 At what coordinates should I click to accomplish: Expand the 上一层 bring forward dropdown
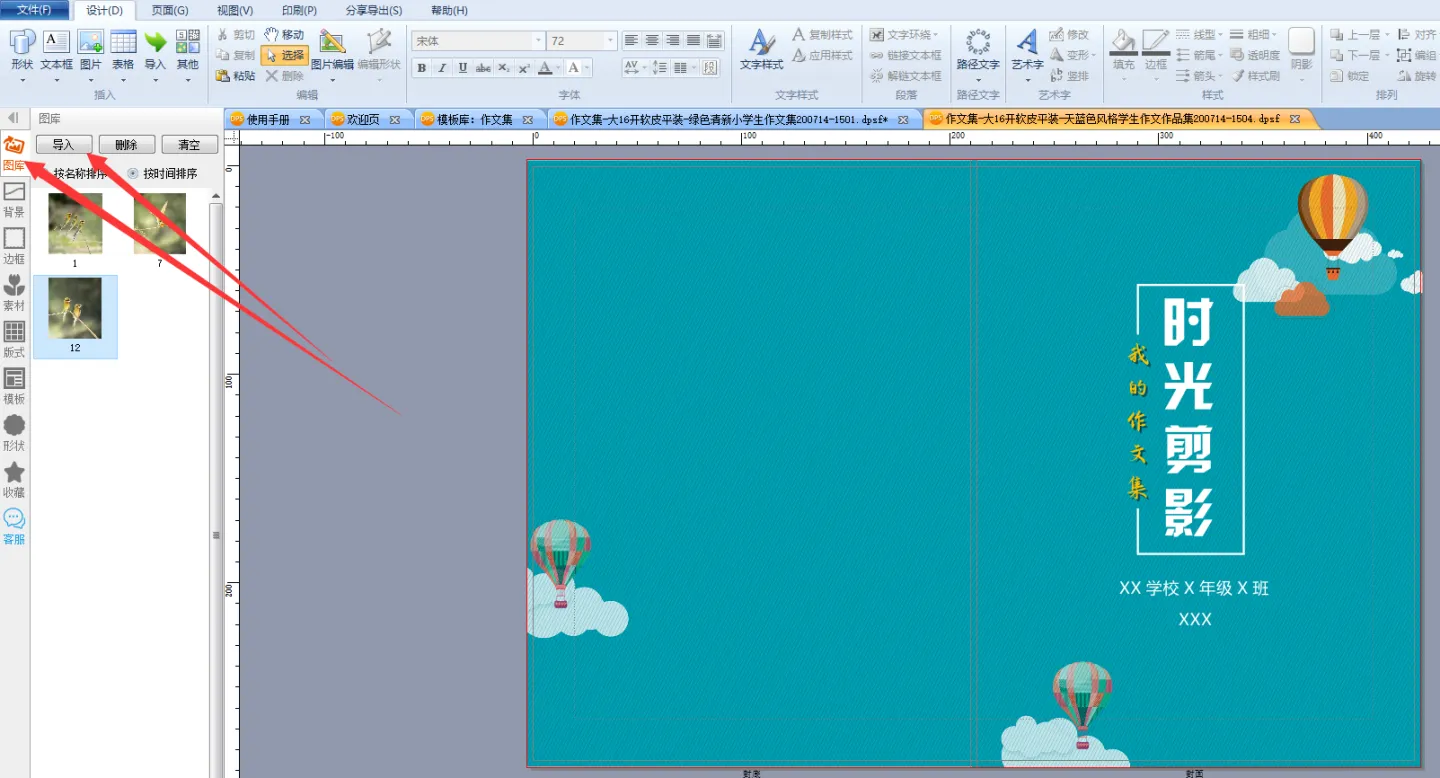click(1389, 35)
